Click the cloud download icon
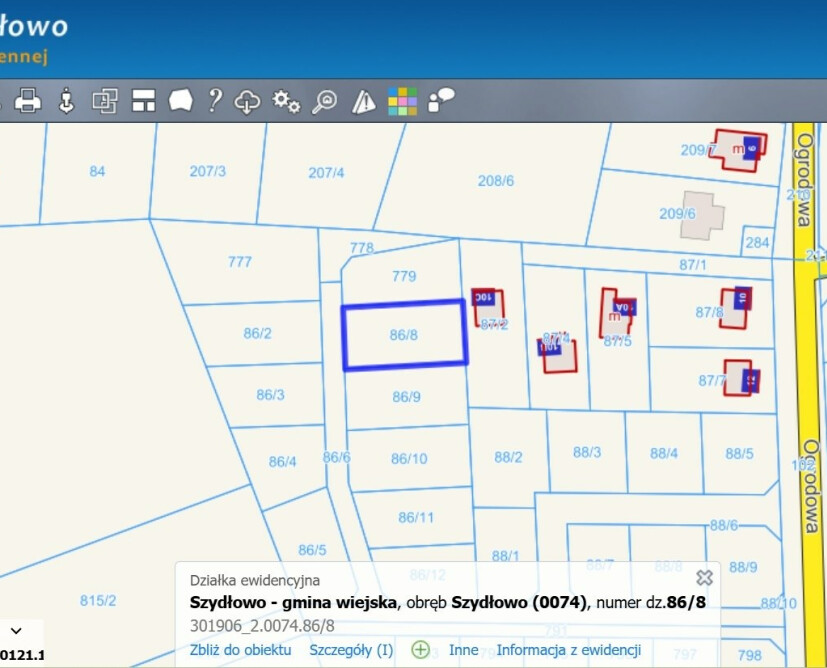This screenshot has height=668, width=827. [247, 101]
